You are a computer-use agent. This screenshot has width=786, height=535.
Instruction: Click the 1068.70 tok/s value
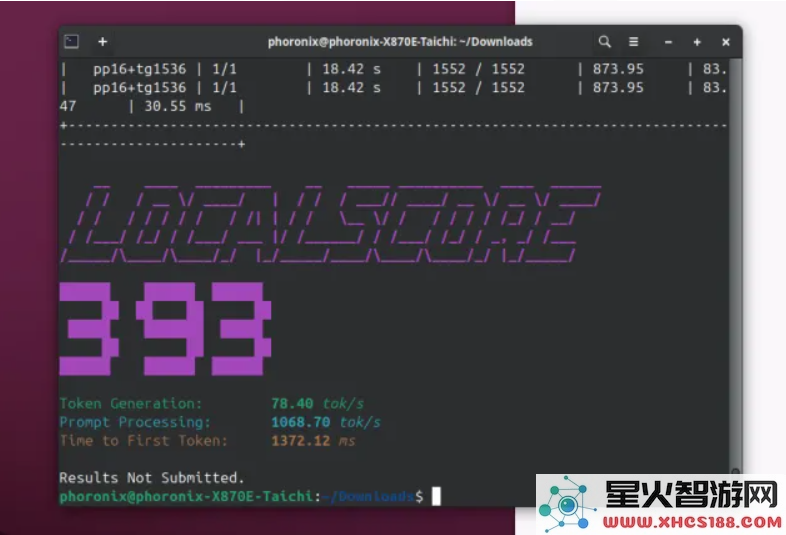tap(326, 422)
